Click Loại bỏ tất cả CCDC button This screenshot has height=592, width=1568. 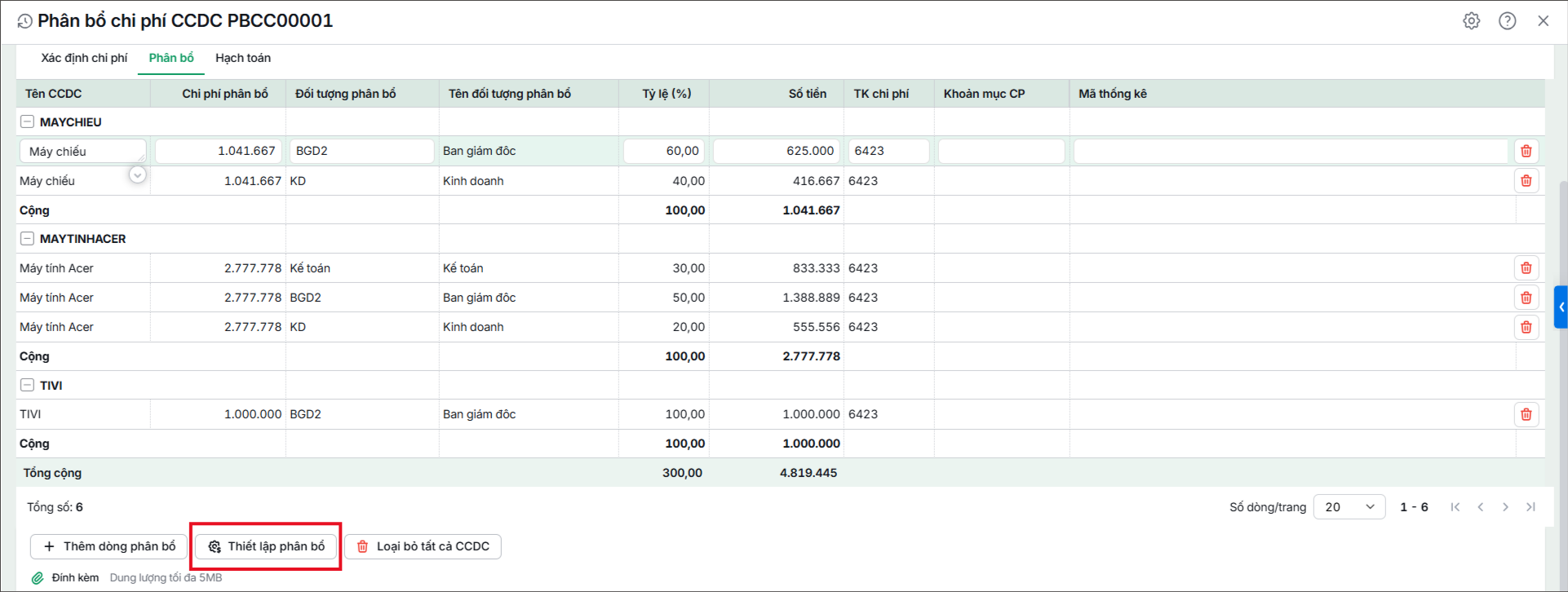423,546
